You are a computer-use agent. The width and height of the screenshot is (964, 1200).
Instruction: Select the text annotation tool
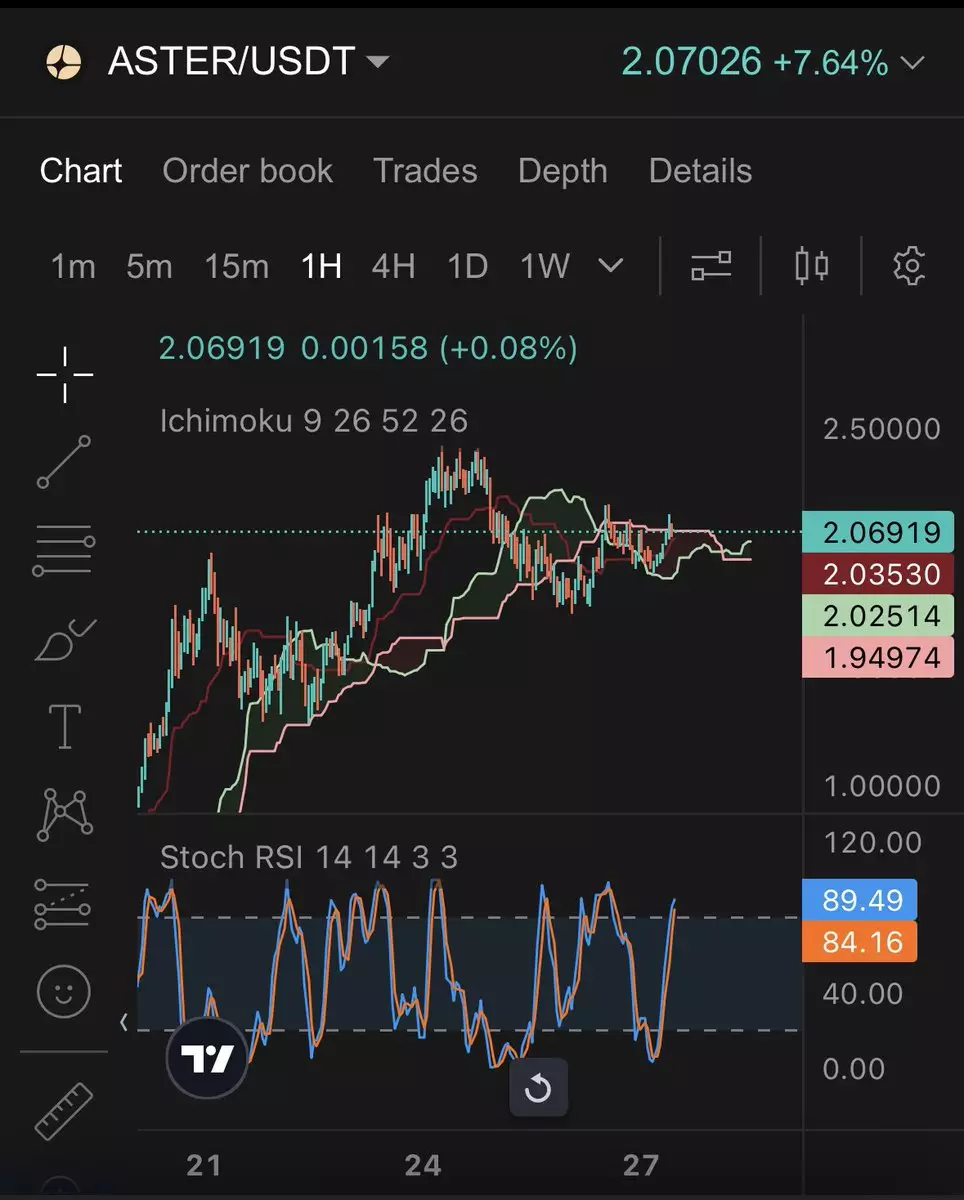pyautogui.click(x=65, y=726)
